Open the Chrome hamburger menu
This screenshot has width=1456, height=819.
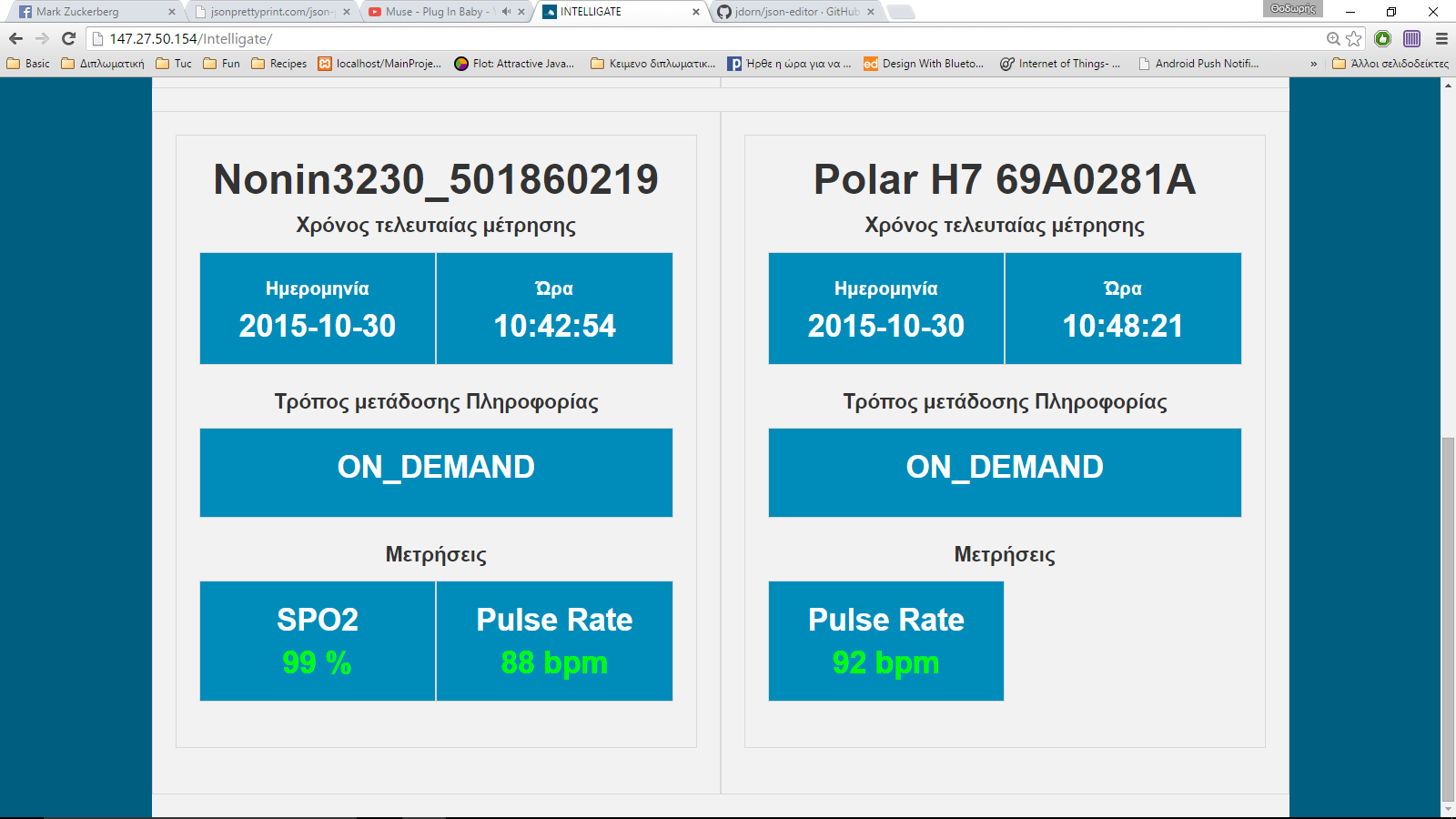[x=1441, y=38]
